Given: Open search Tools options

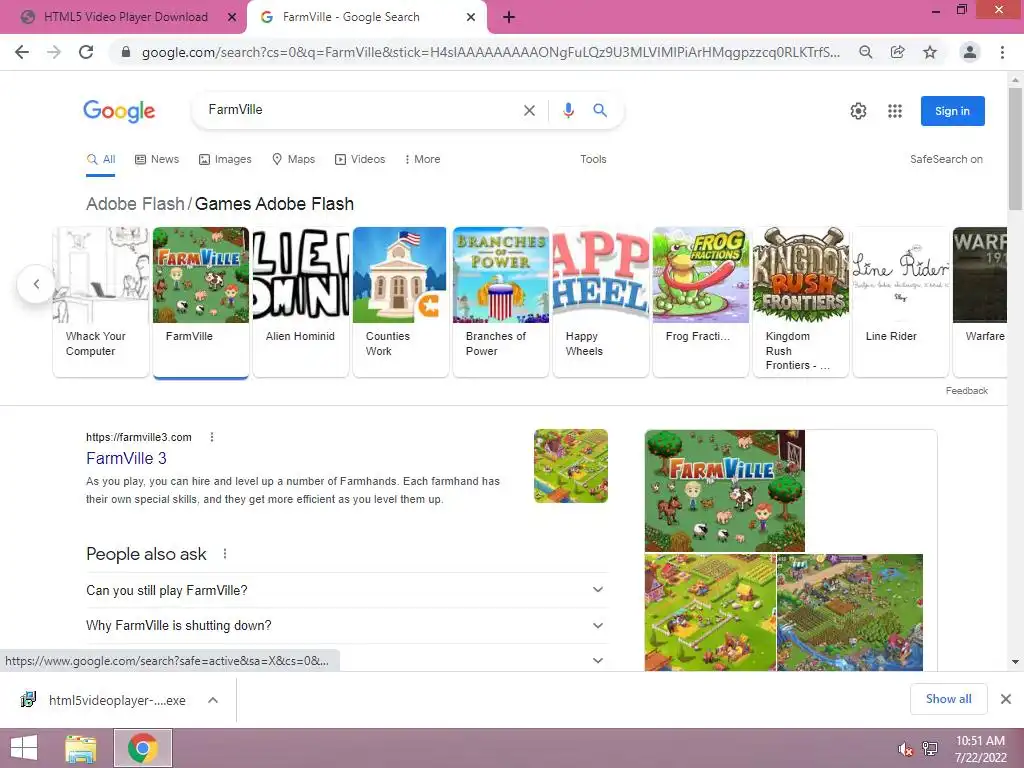Looking at the screenshot, I should (593, 159).
